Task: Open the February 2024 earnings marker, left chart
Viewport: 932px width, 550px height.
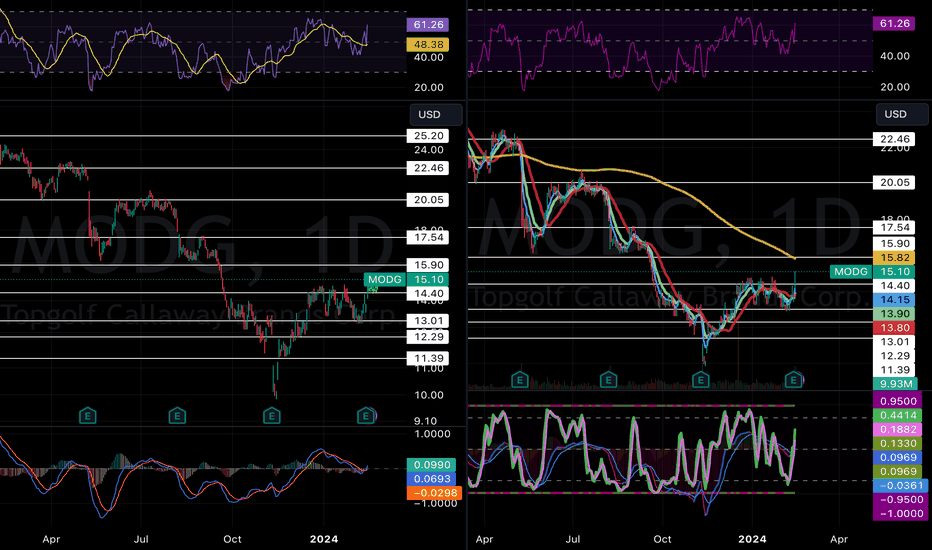Action: 366,416
